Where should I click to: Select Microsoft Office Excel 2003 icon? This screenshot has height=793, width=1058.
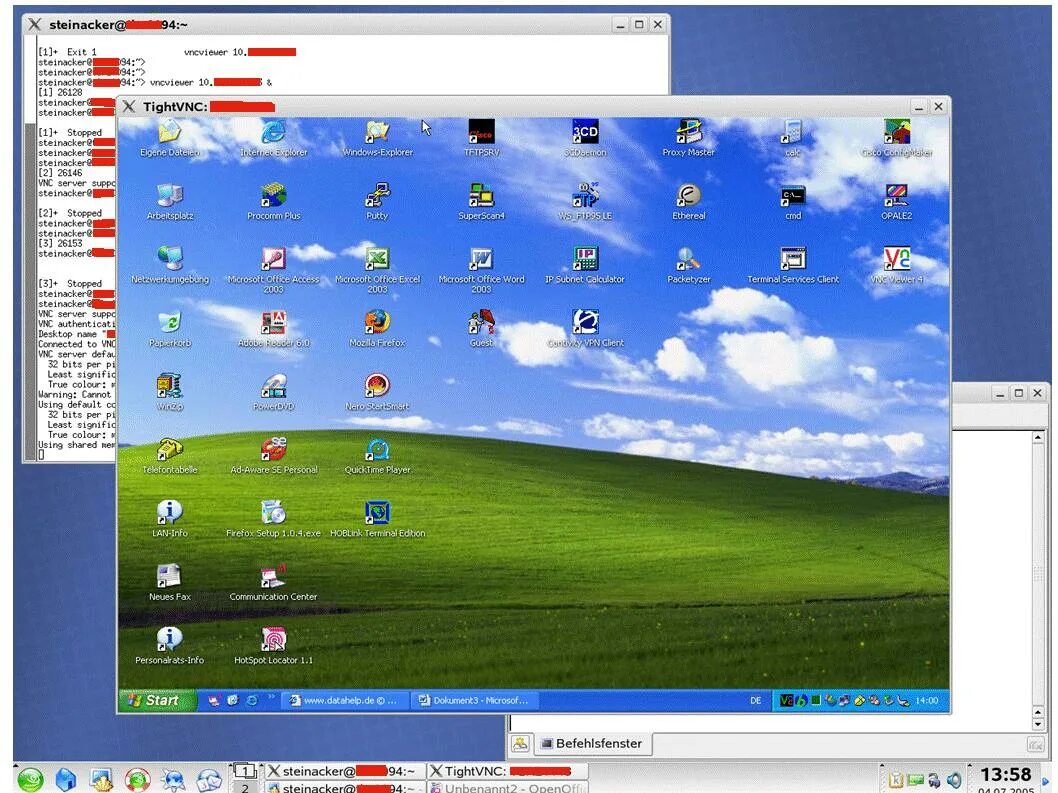point(377,259)
